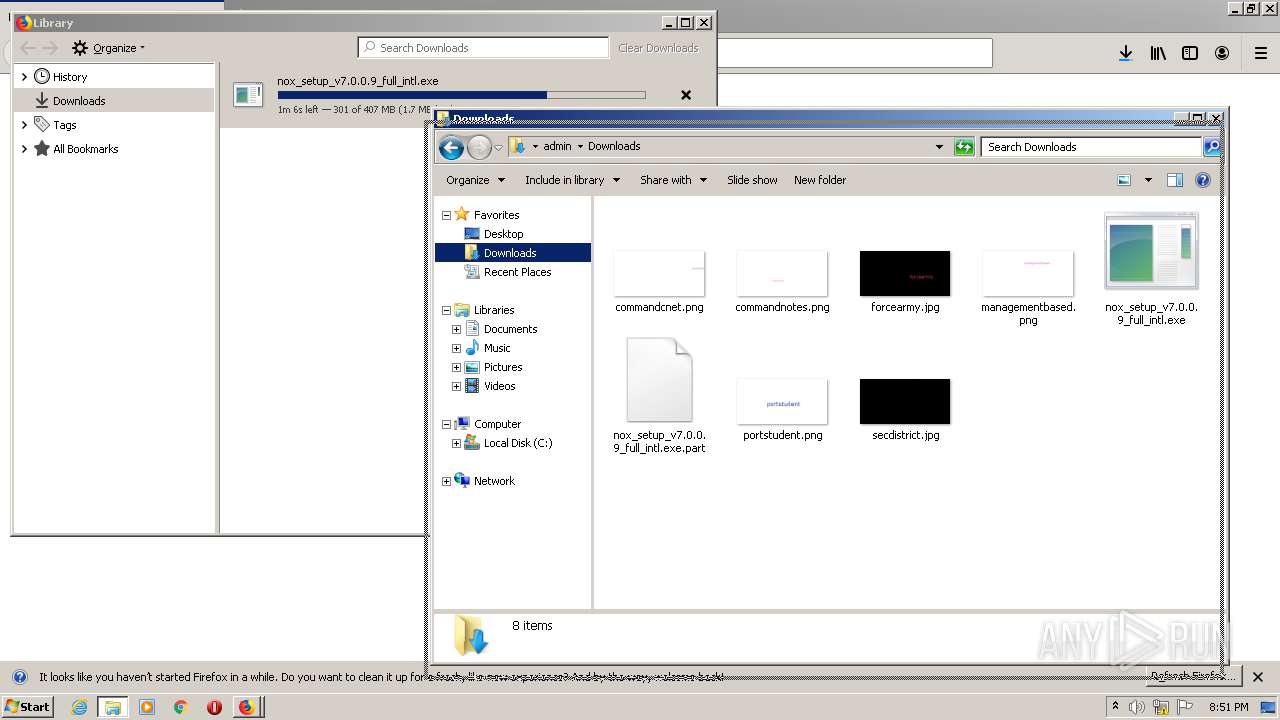Viewport: 1280px width, 720px height.
Task: Open media player taskbar icon
Action: (x=147, y=707)
